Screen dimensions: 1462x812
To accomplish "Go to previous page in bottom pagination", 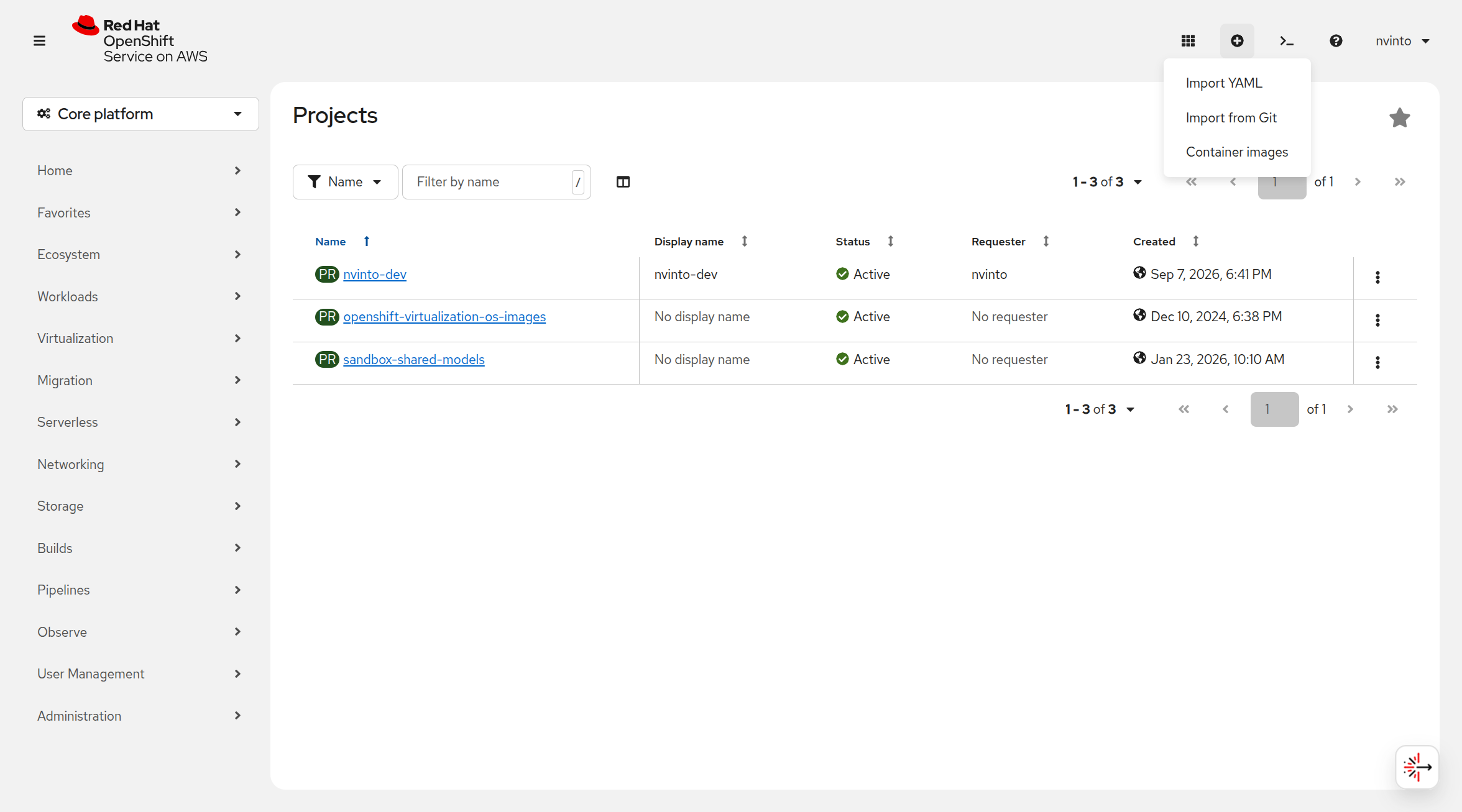I will (1226, 409).
